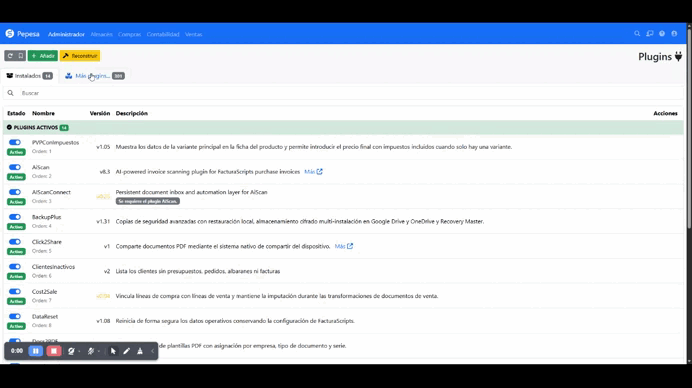
Task: Click the Acciones column header
Action: pyautogui.click(x=666, y=113)
